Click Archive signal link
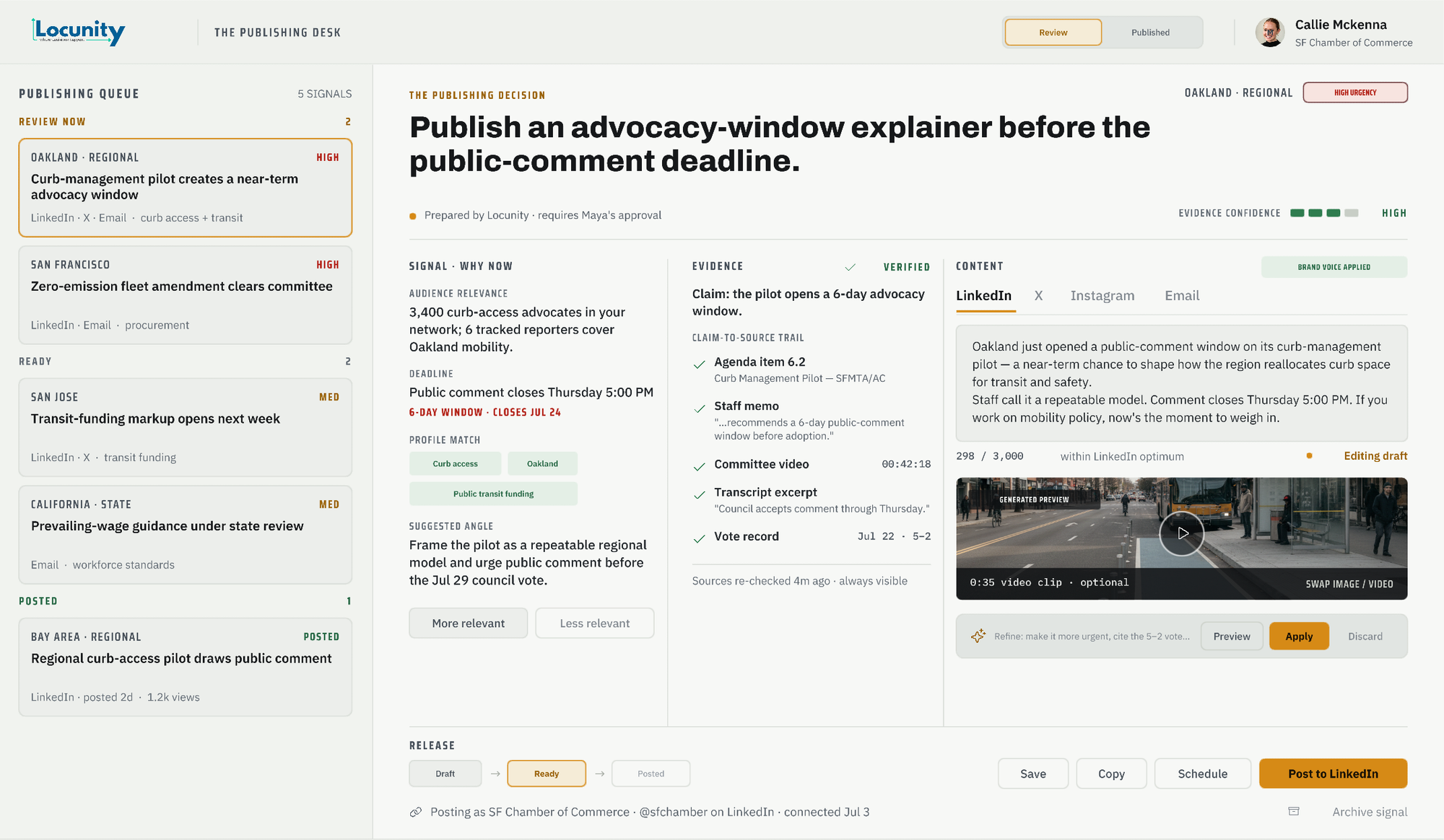The image size is (1444, 840). (x=1370, y=812)
